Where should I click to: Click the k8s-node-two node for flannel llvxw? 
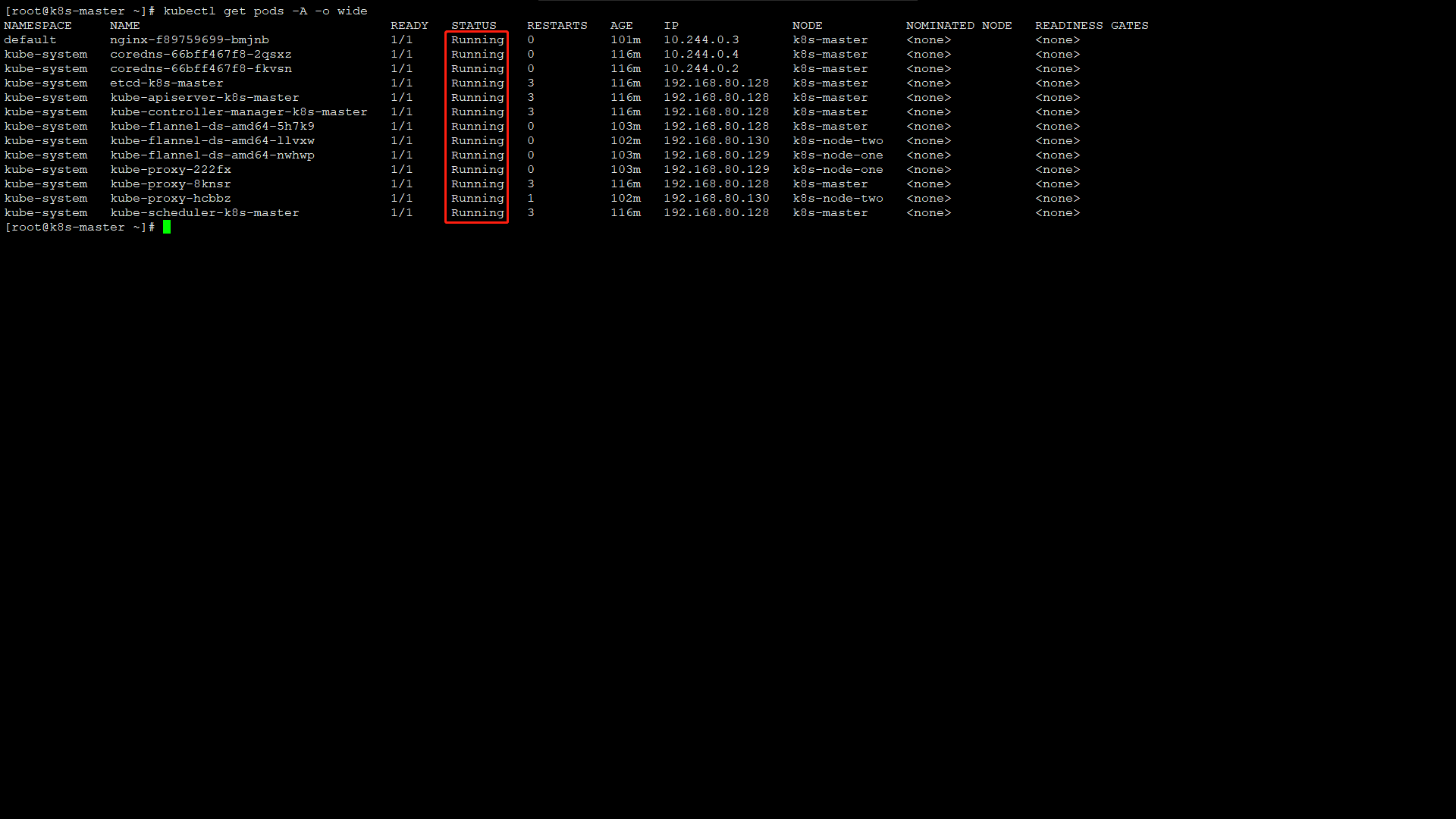(x=838, y=141)
